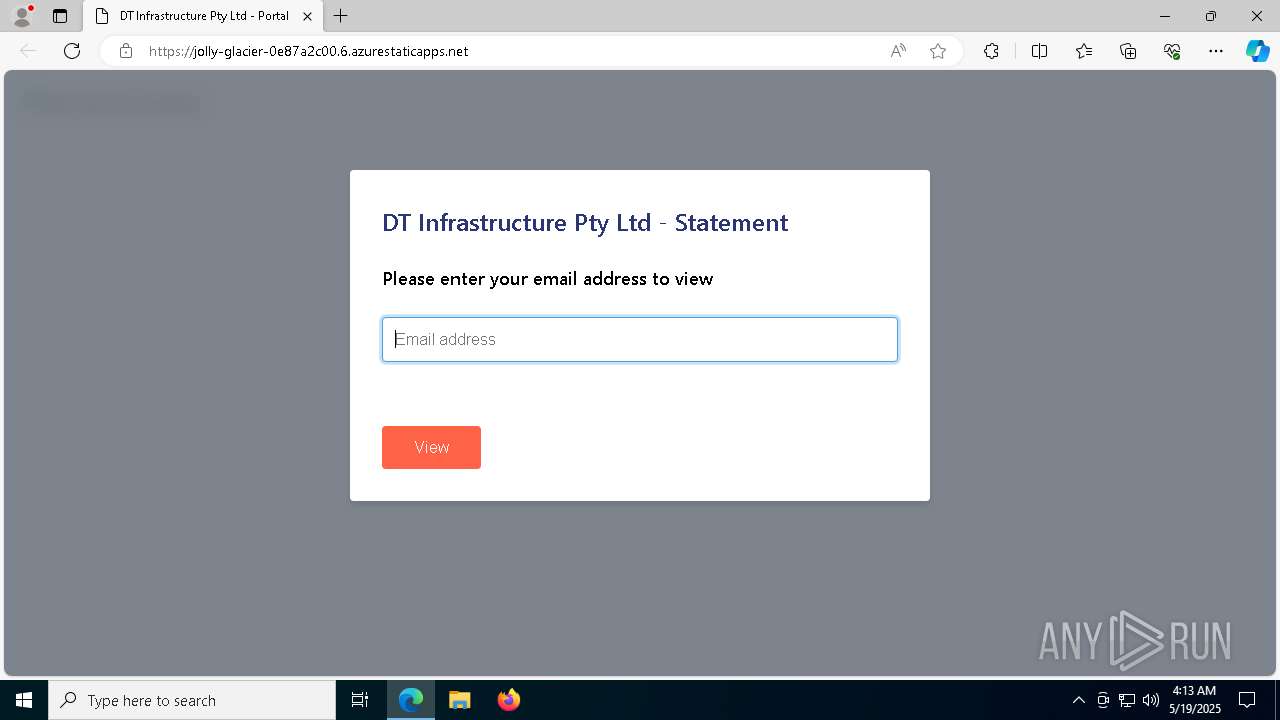Minimize the Edge window

click(1165, 16)
